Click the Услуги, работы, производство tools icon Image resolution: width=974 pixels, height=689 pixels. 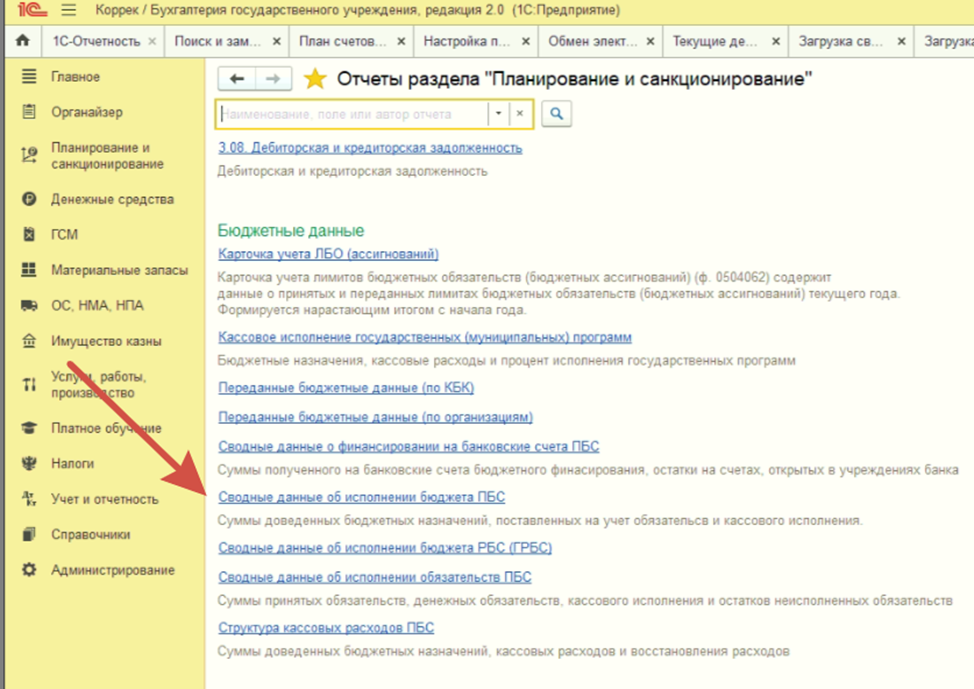pos(29,385)
